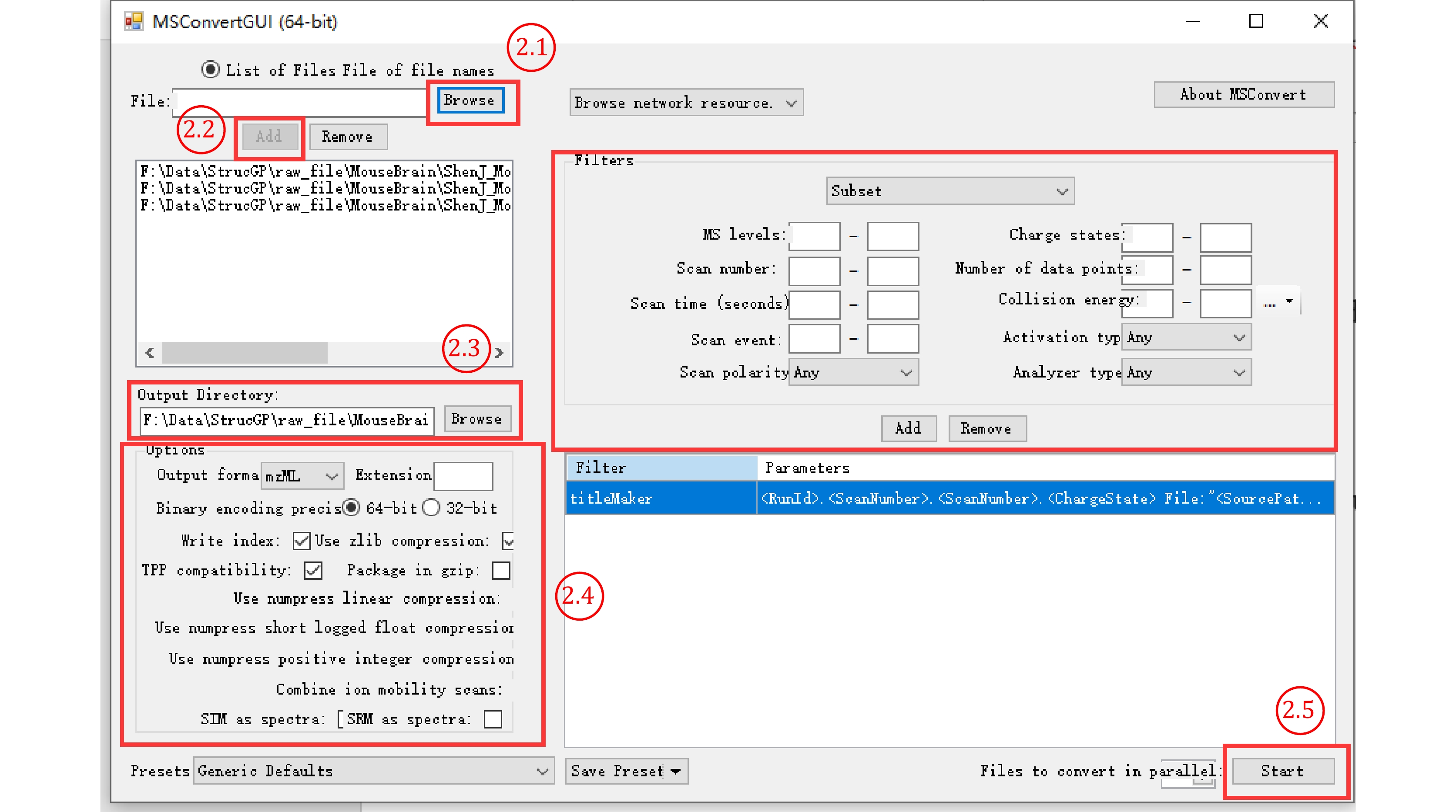Click the Scan event minimum field
The width and height of the screenshot is (1456, 812).
(x=815, y=339)
